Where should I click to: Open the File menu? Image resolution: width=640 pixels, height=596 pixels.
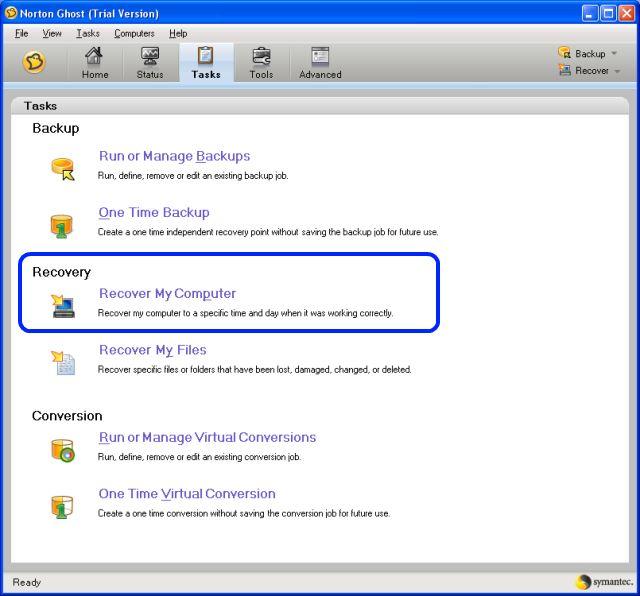[22, 33]
